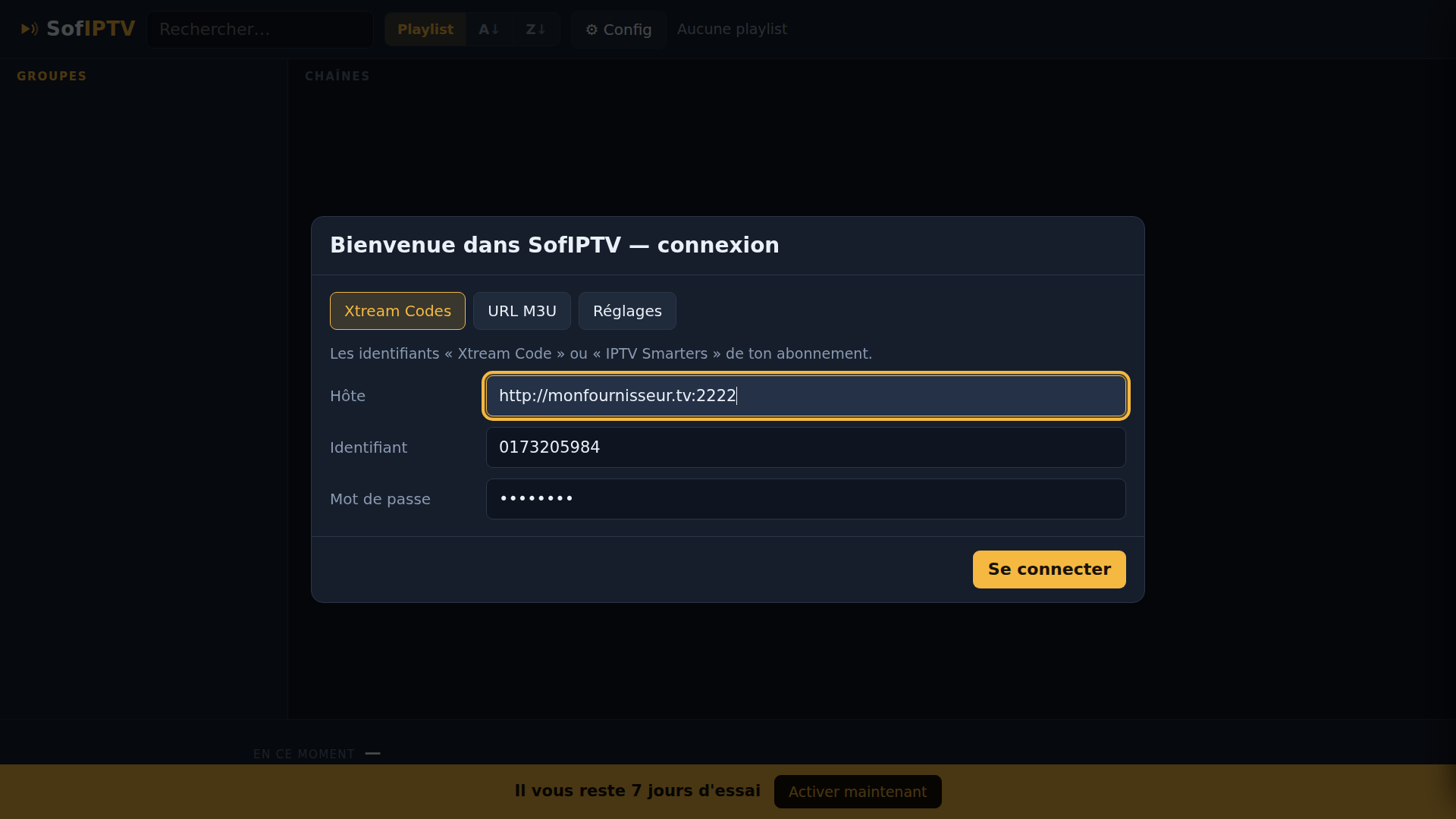This screenshot has height=819, width=1456.
Task: Click the Hôte label
Action: 347,396
